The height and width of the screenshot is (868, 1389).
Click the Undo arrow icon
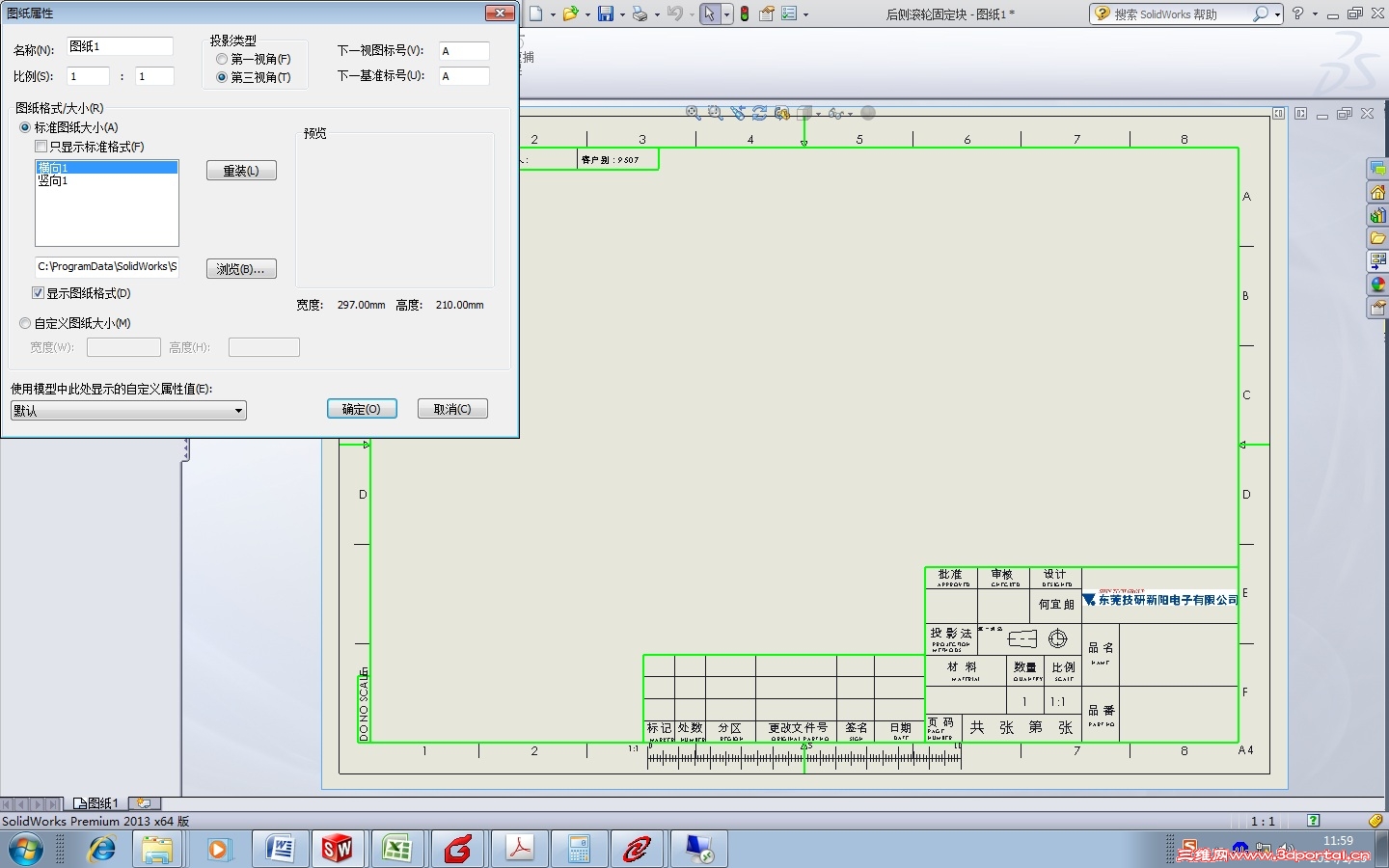(674, 14)
